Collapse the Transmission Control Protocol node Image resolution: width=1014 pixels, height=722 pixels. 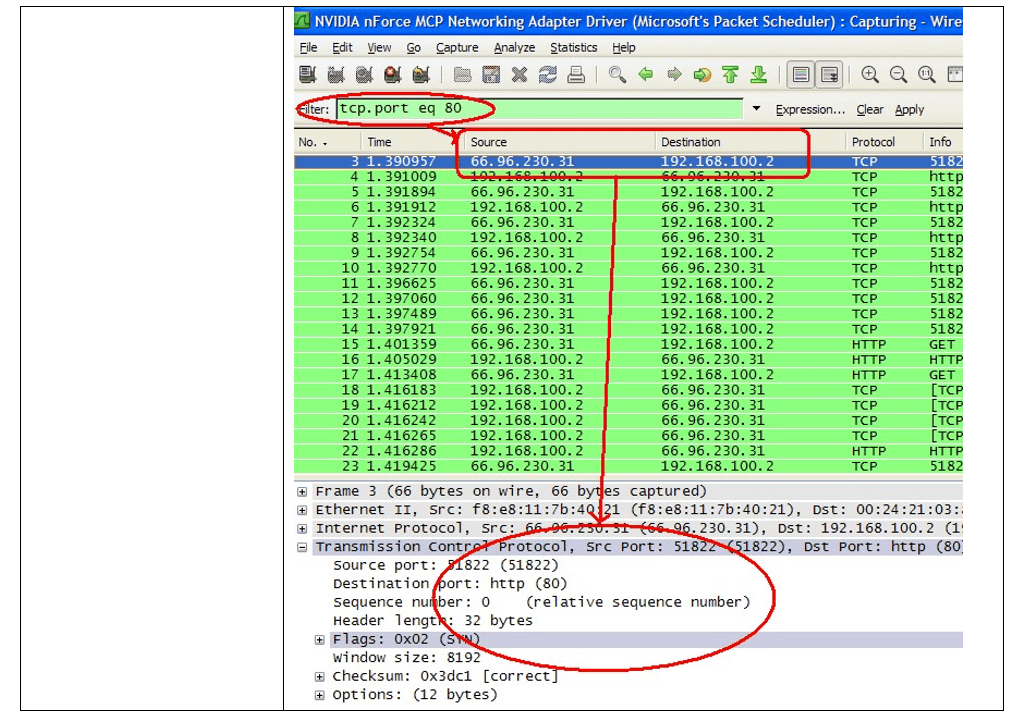click(x=303, y=547)
